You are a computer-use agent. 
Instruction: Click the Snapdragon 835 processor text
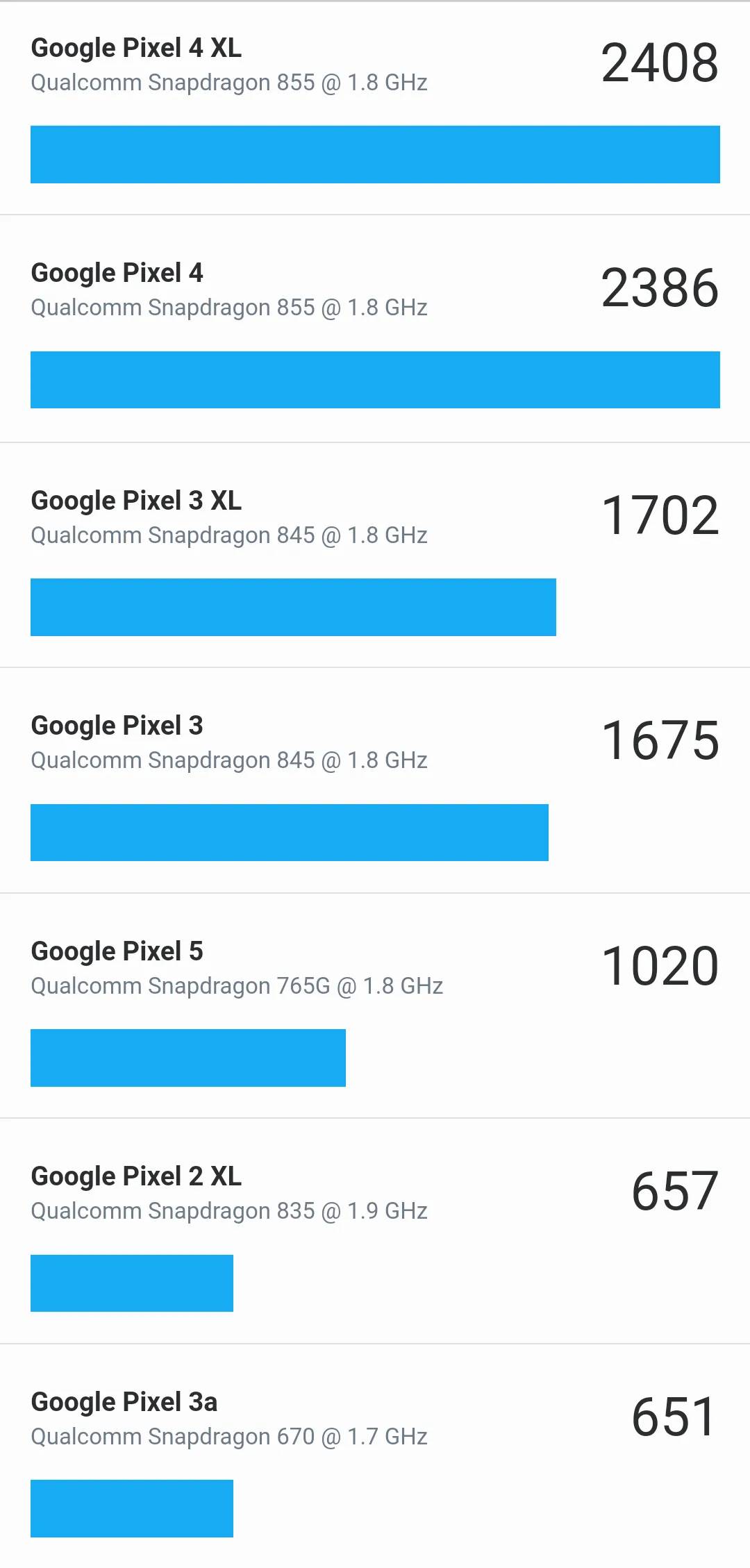pyautogui.click(x=229, y=1211)
